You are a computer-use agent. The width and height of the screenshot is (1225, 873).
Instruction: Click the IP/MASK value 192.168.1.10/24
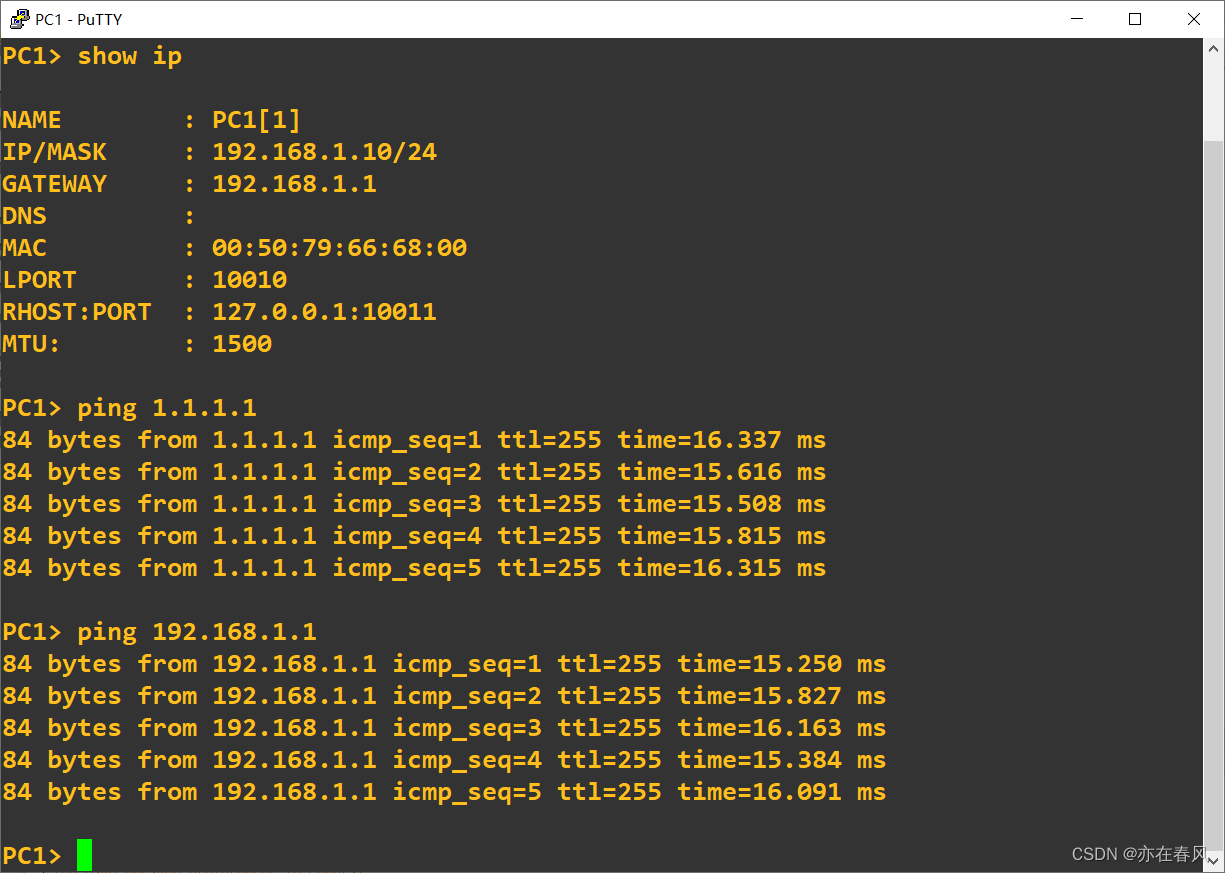(324, 152)
